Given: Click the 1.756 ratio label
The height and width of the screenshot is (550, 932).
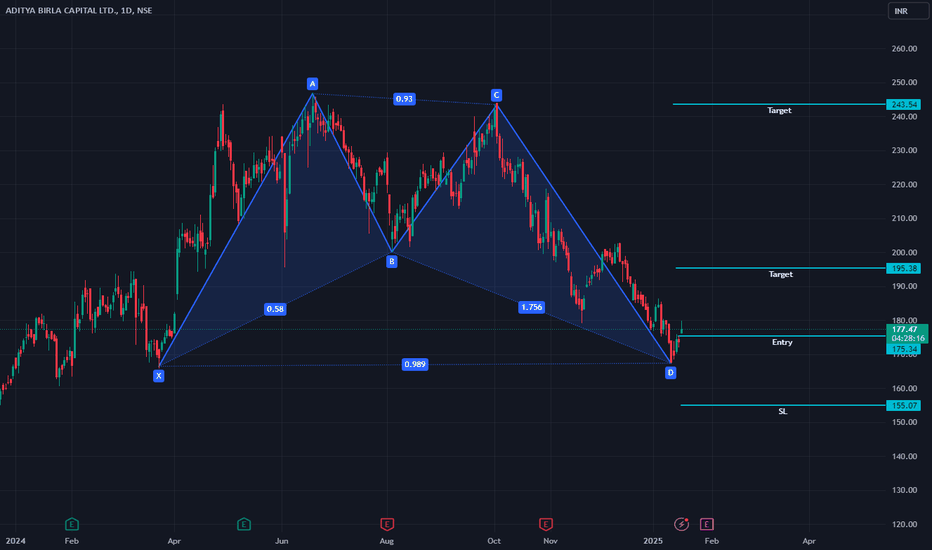Looking at the screenshot, I should coord(531,307).
